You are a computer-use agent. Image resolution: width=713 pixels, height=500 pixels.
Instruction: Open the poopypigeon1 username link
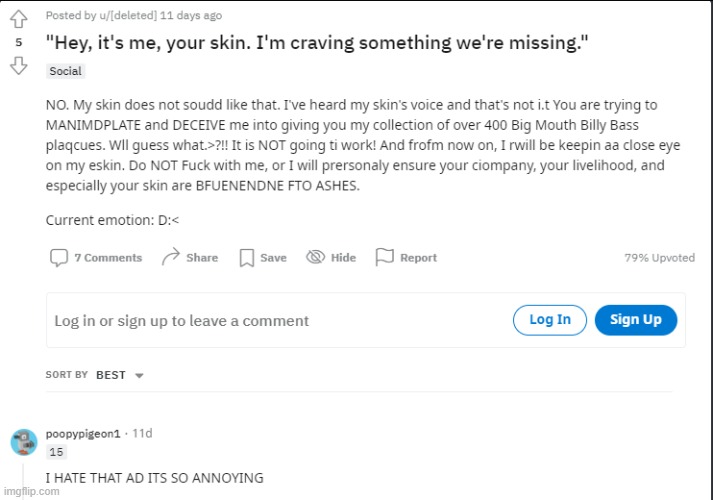(x=83, y=434)
